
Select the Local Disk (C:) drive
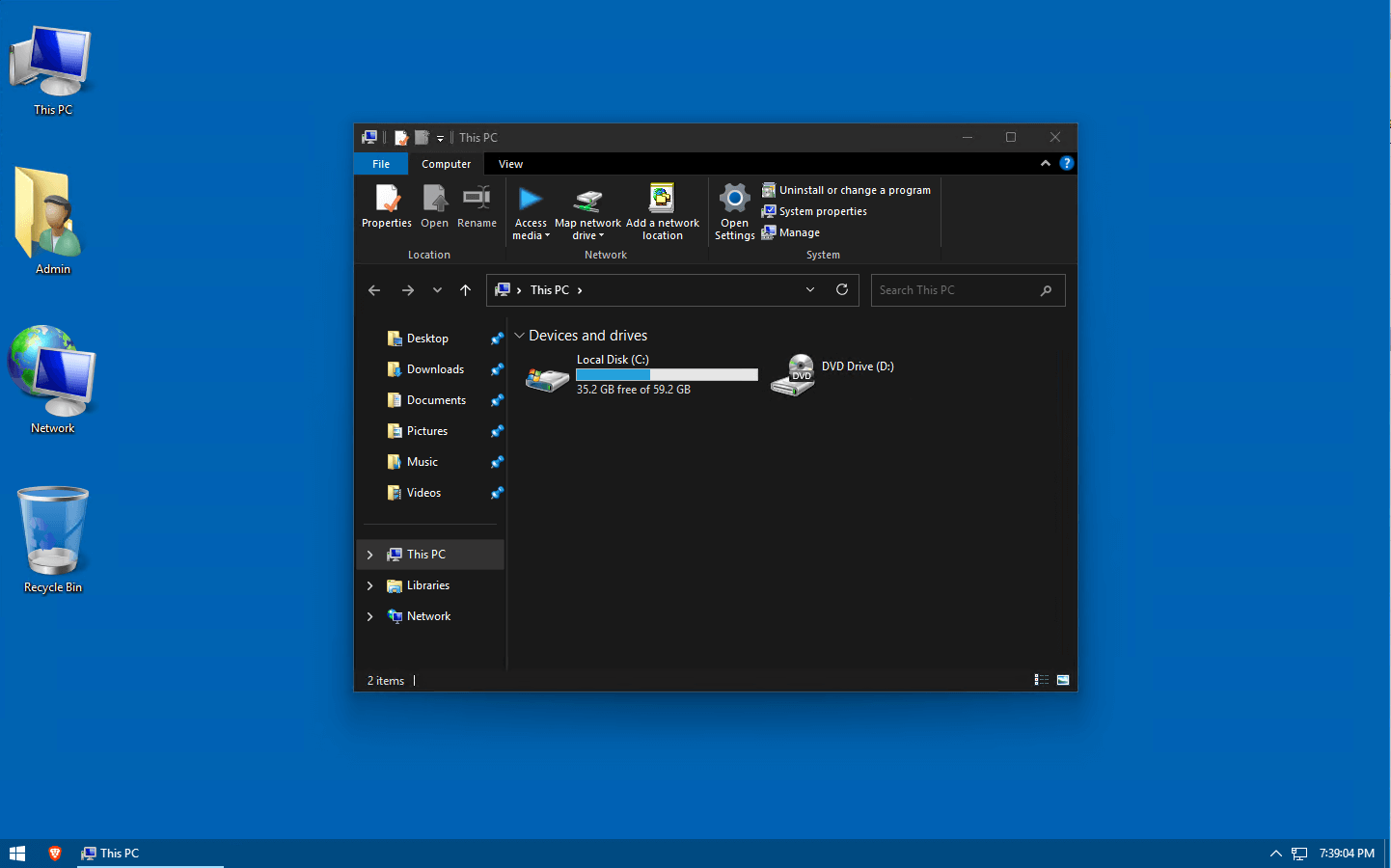tap(641, 374)
